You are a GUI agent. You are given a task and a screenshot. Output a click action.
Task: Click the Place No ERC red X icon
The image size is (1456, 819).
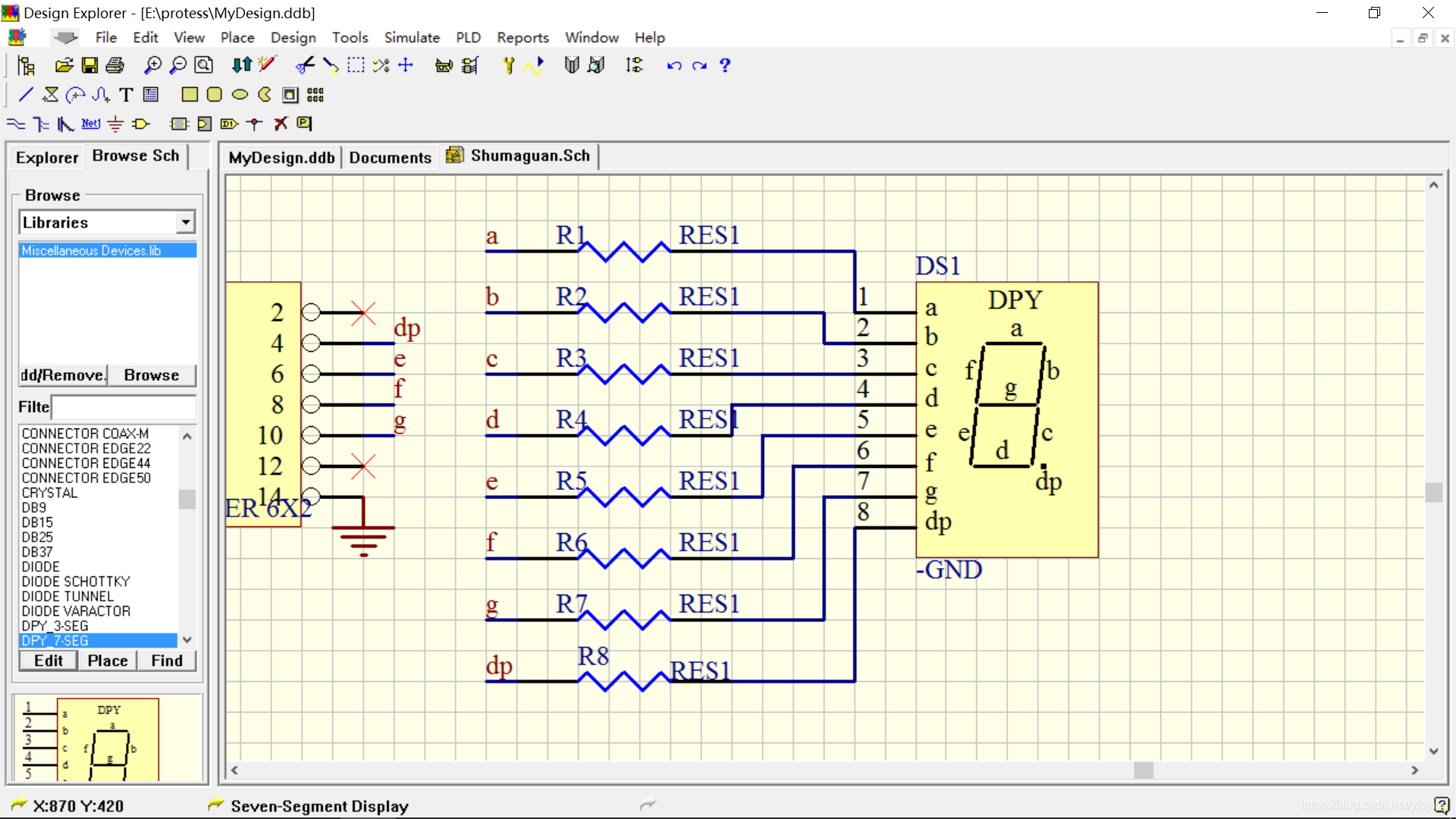click(x=281, y=124)
